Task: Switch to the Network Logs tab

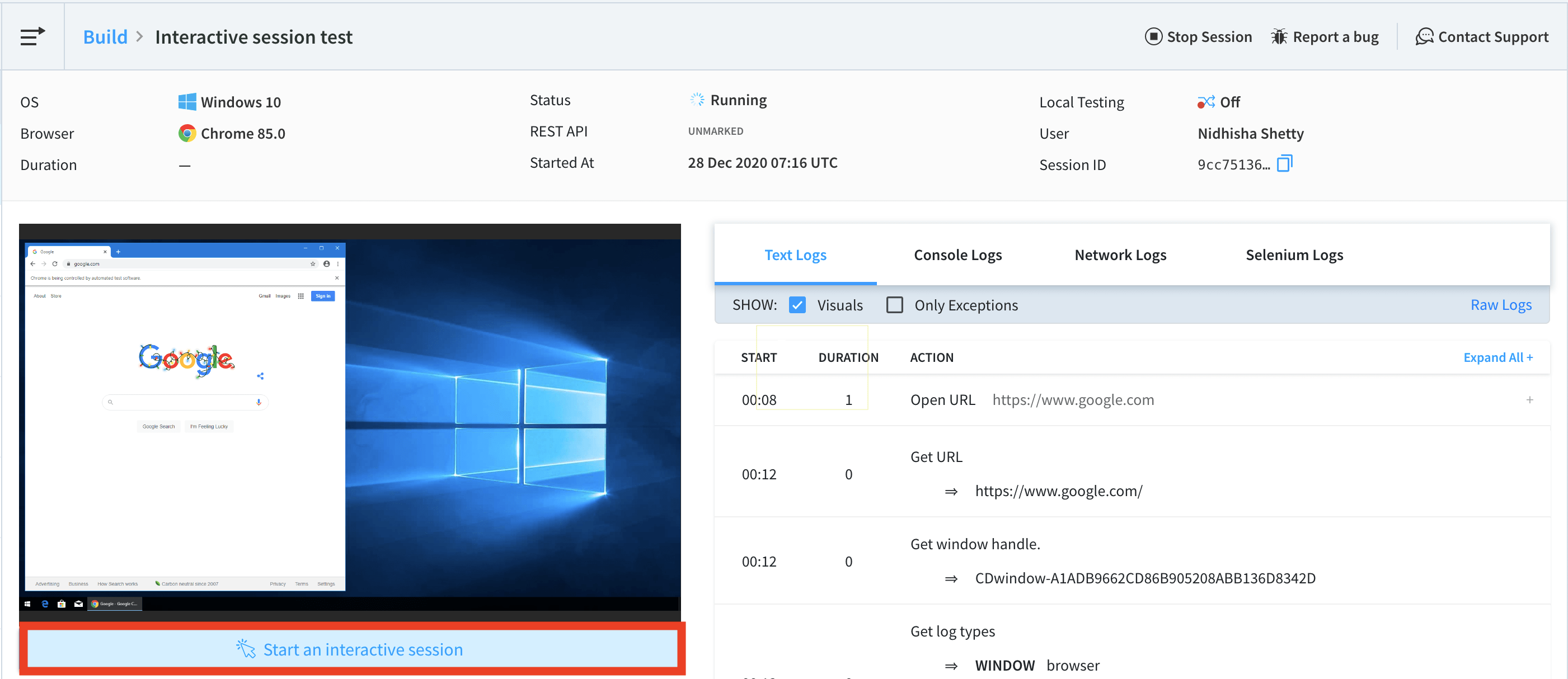Action: [x=1120, y=255]
